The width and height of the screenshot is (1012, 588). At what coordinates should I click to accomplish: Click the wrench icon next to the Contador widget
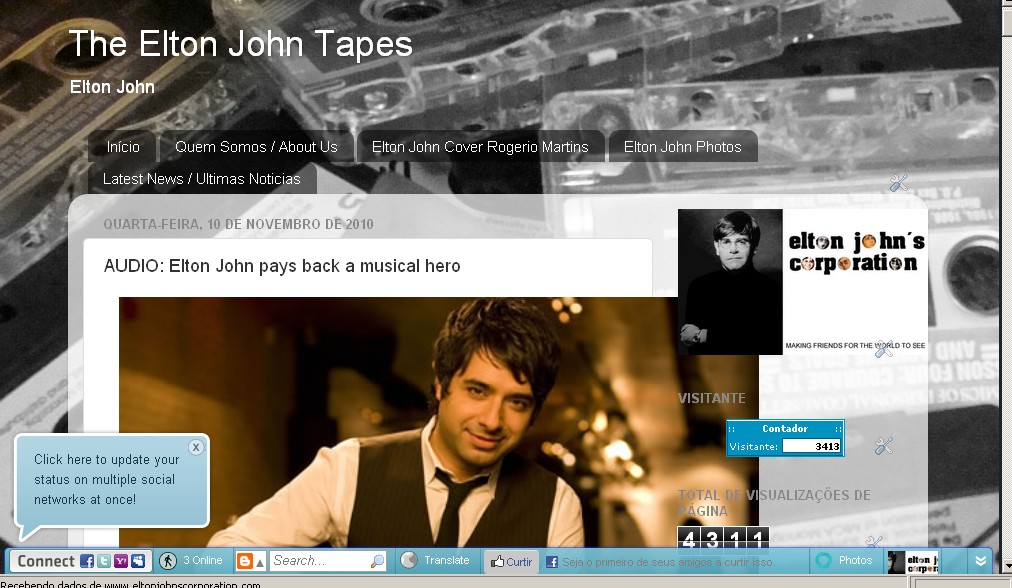click(x=884, y=445)
